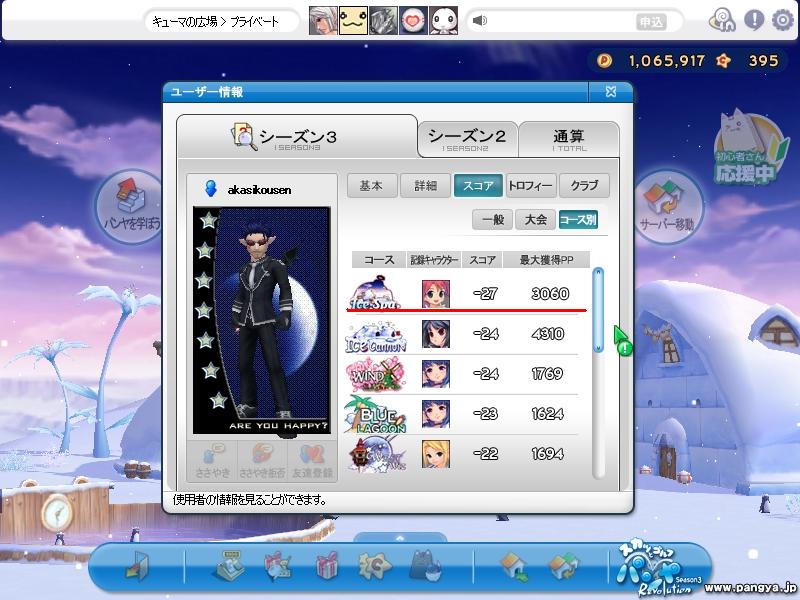Click the 記録キャラクター column header
Image resolution: width=800 pixels, height=600 pixels.
(x=434, y=260)
